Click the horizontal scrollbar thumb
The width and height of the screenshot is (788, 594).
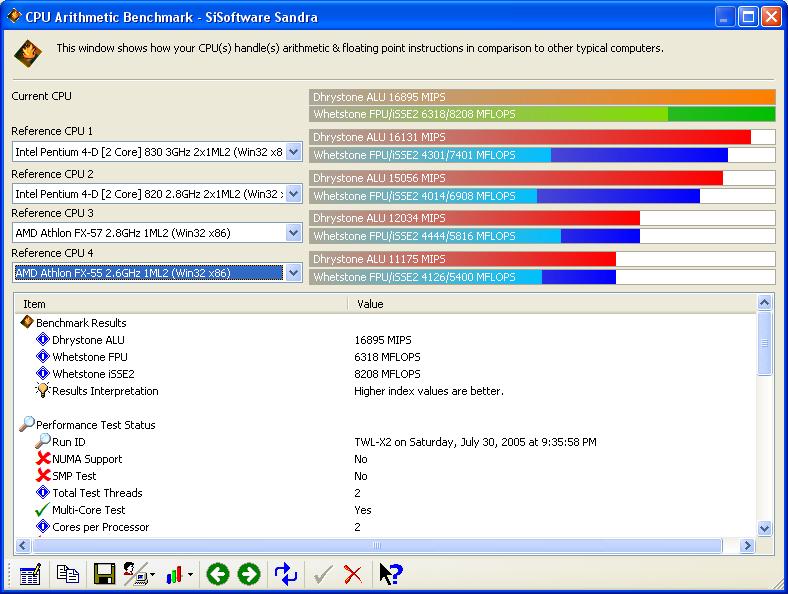click(377, 545)
